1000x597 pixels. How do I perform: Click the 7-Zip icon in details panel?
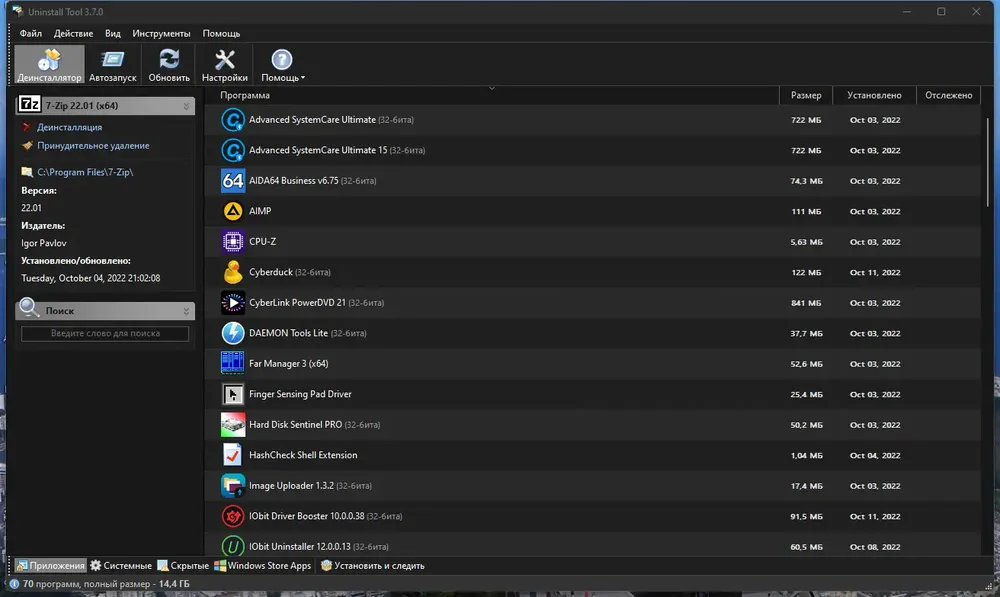[29, 104]
